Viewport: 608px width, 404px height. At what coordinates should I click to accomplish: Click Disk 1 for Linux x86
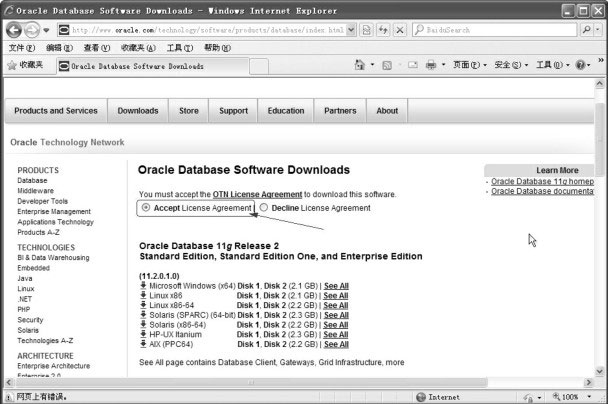(248, 296)
